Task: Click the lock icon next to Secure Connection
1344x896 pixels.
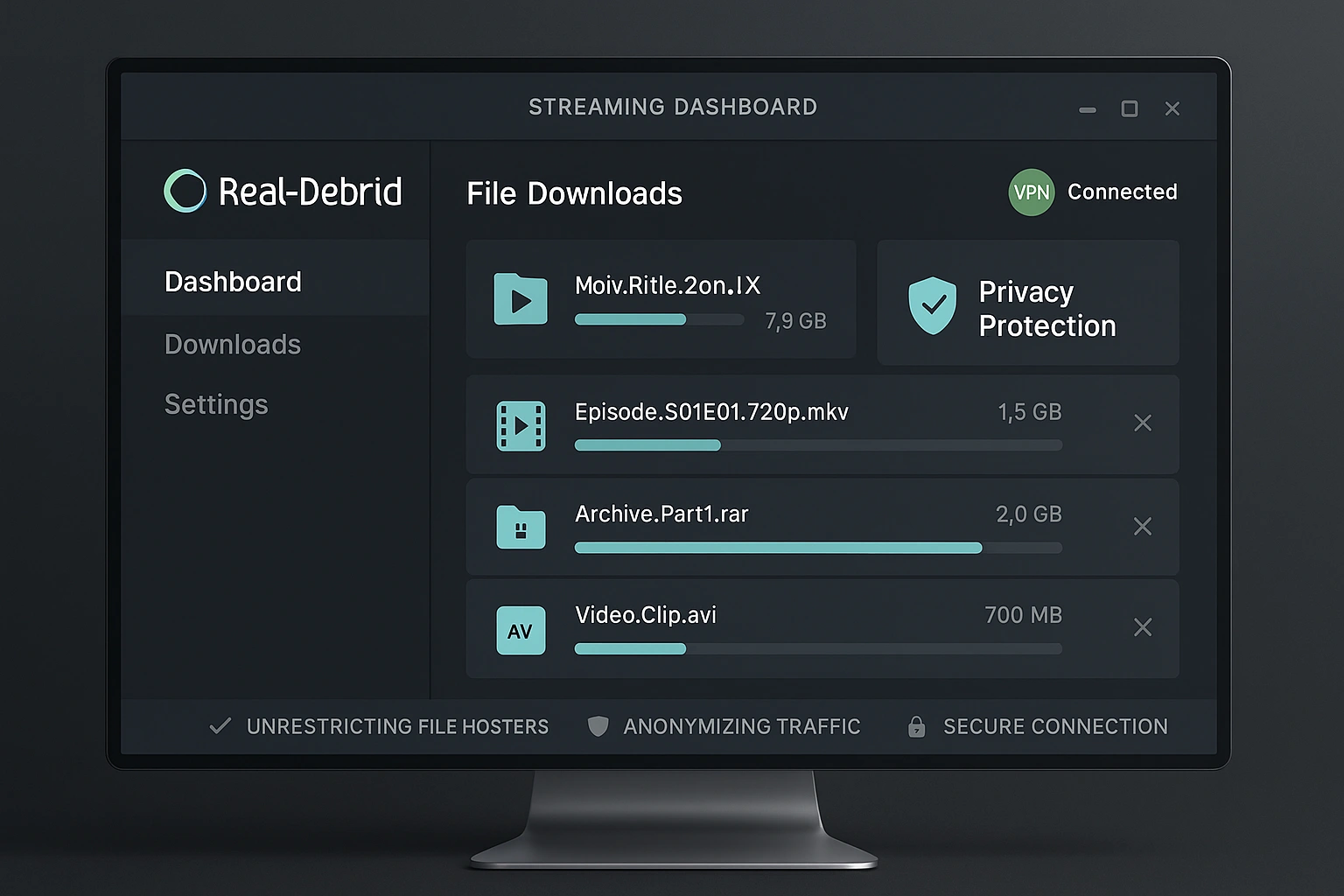Action: point(916,726)
